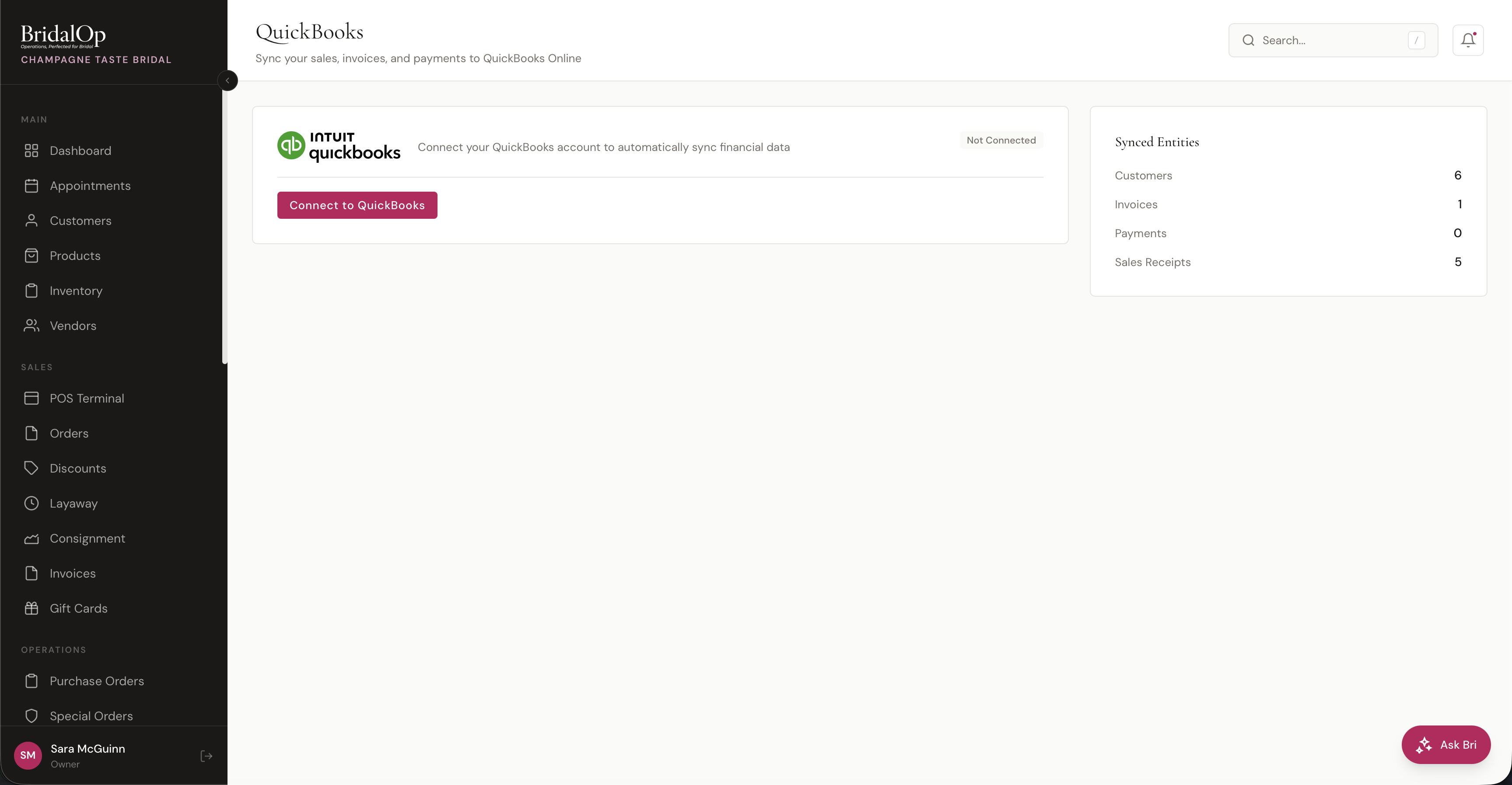Click the slash shortcut badge in search

coord(1416,41)
